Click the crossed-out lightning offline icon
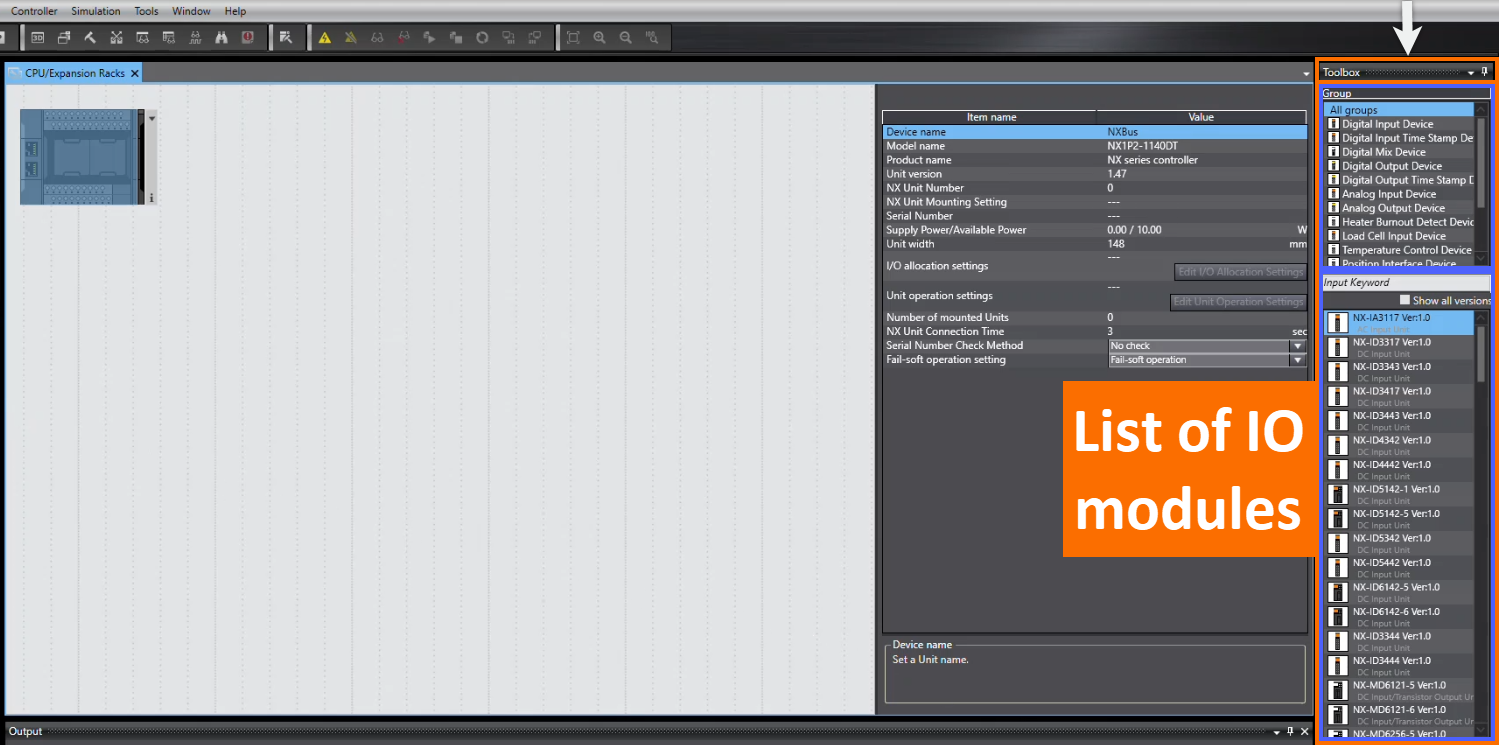Image resolution: width=1499 pixels, height=745 pixels. click(x=351, y=38)
